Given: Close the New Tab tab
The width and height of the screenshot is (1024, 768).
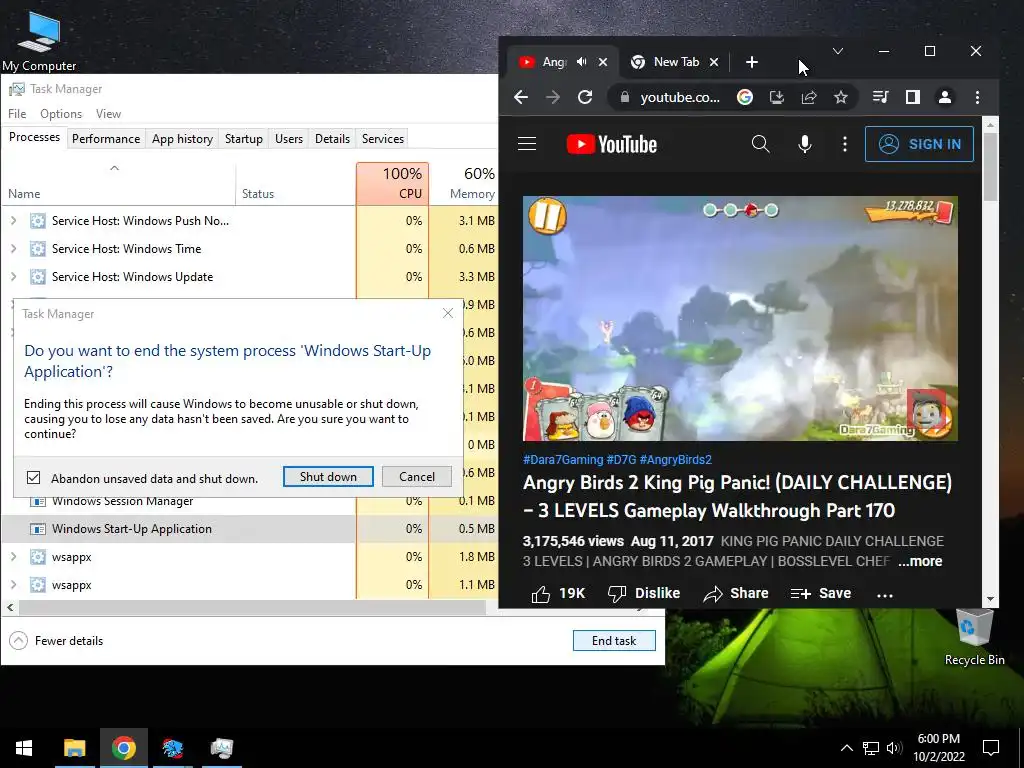Looking at the screenshot, I should pyautogui.click(x=714, y=62).
